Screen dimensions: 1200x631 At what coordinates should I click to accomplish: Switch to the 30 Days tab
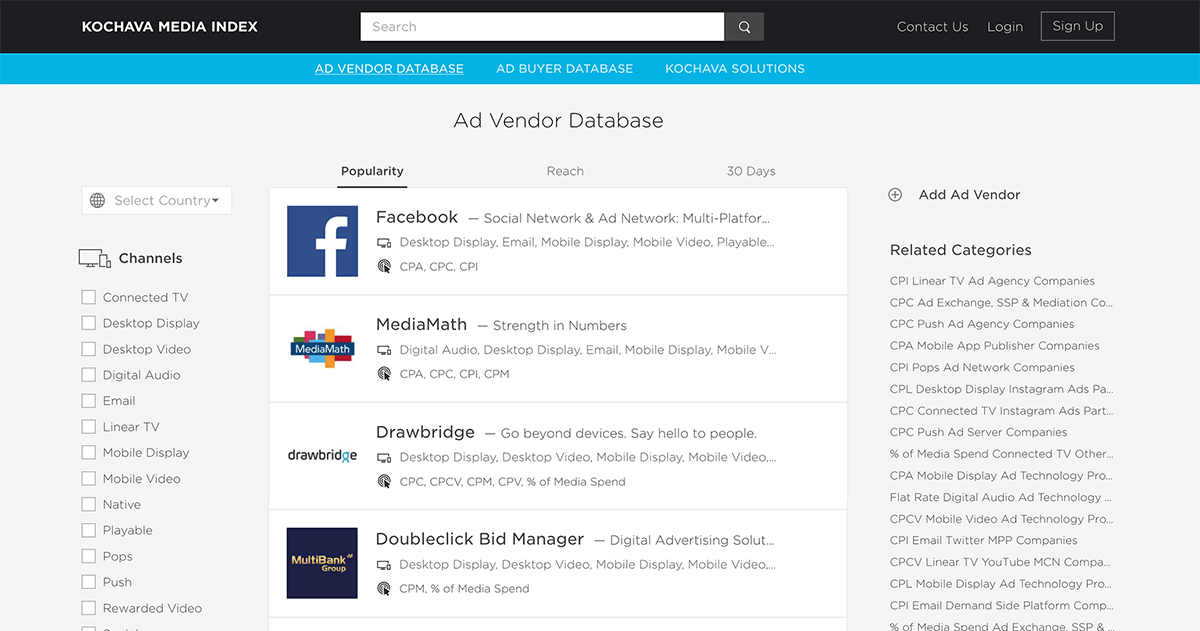[x=751, y=171]
